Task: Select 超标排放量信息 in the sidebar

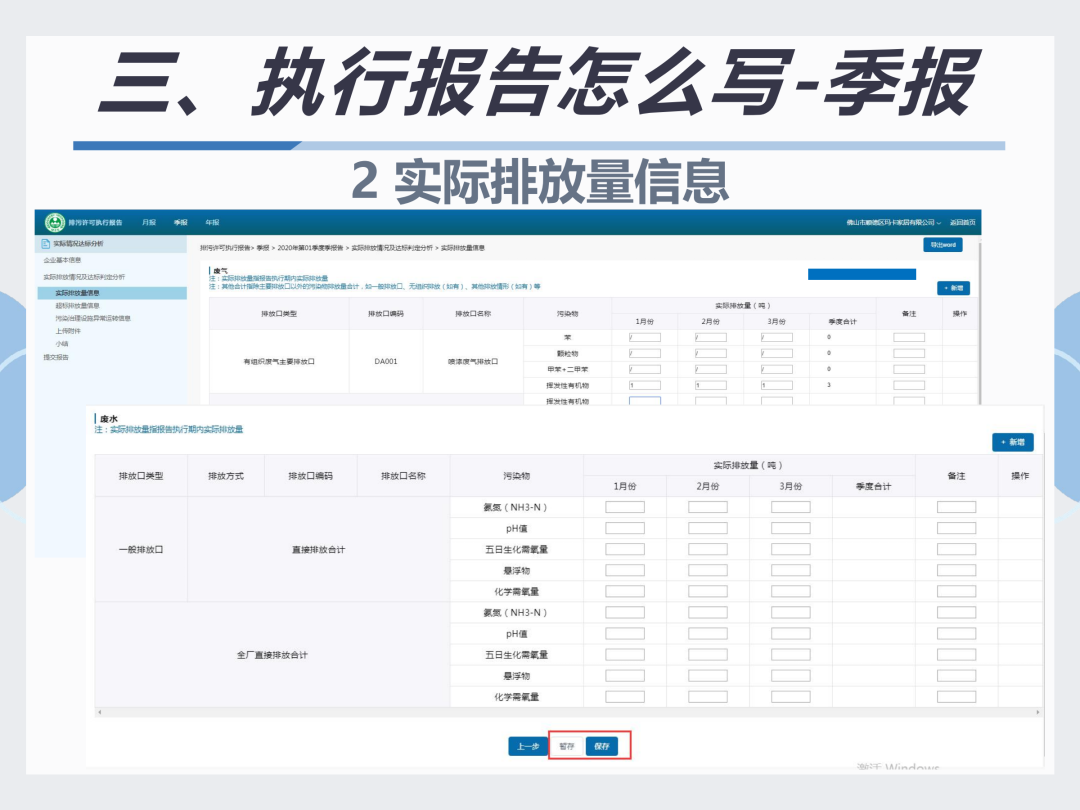Action: (x=77, y=306)
